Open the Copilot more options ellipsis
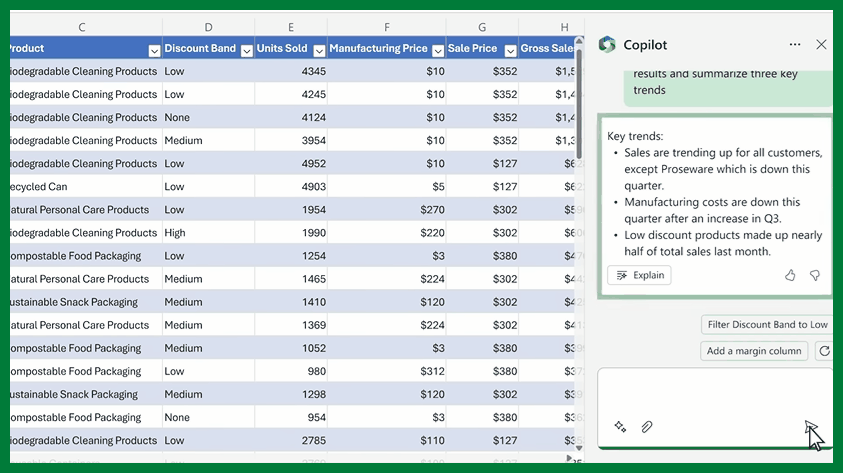 [x=795, y=45]
